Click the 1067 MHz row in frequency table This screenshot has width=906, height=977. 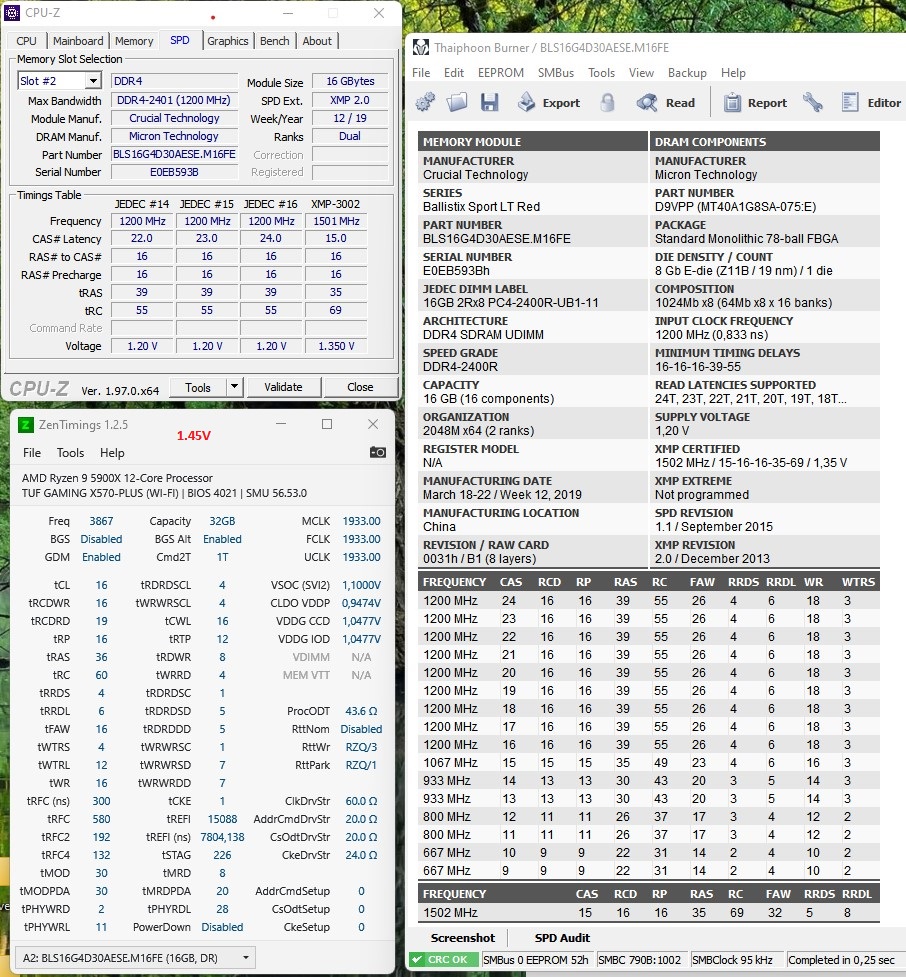click(x=649, y=763)
